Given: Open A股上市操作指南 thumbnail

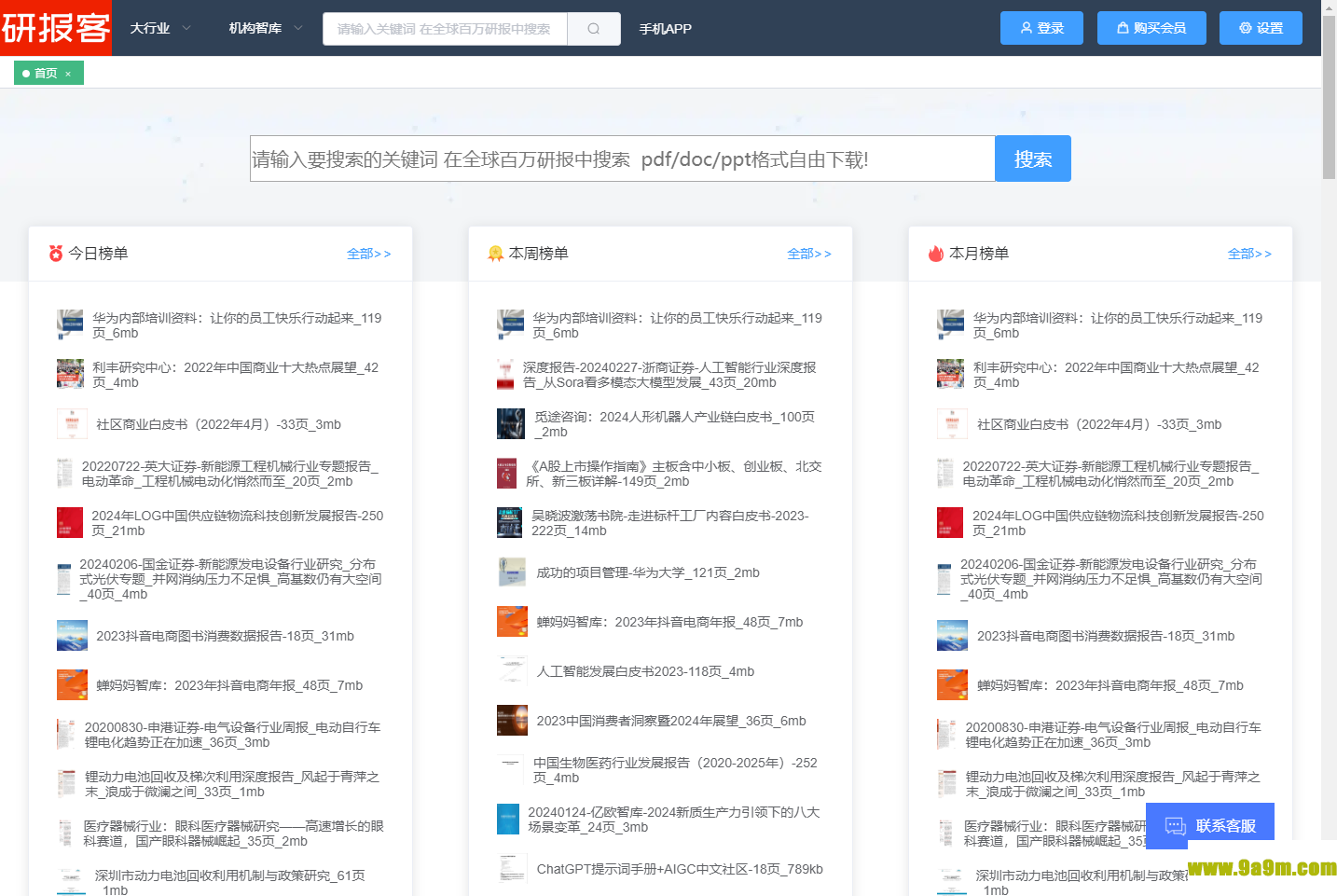Looking at the screenshot, I should [506, 473].
